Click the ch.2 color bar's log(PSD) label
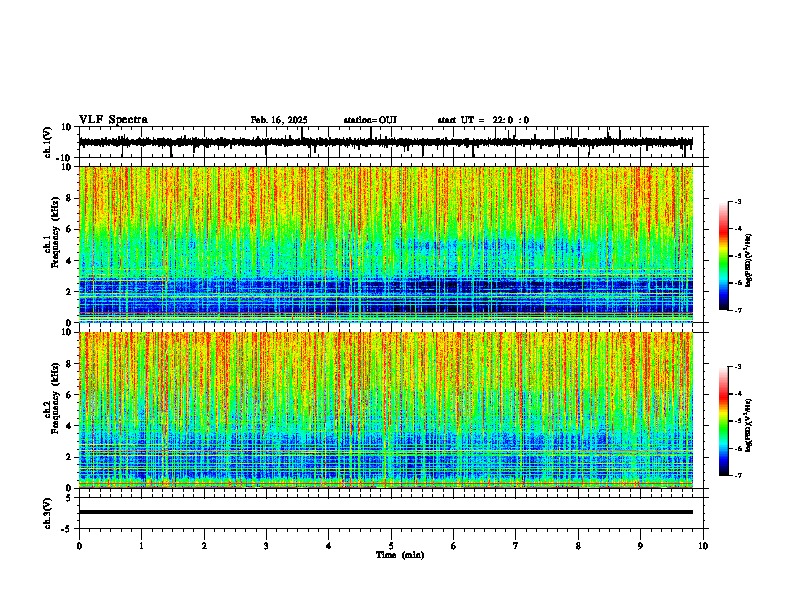This screenshot has width=792, height=612. pyautogui.click(x=748, y=425)
